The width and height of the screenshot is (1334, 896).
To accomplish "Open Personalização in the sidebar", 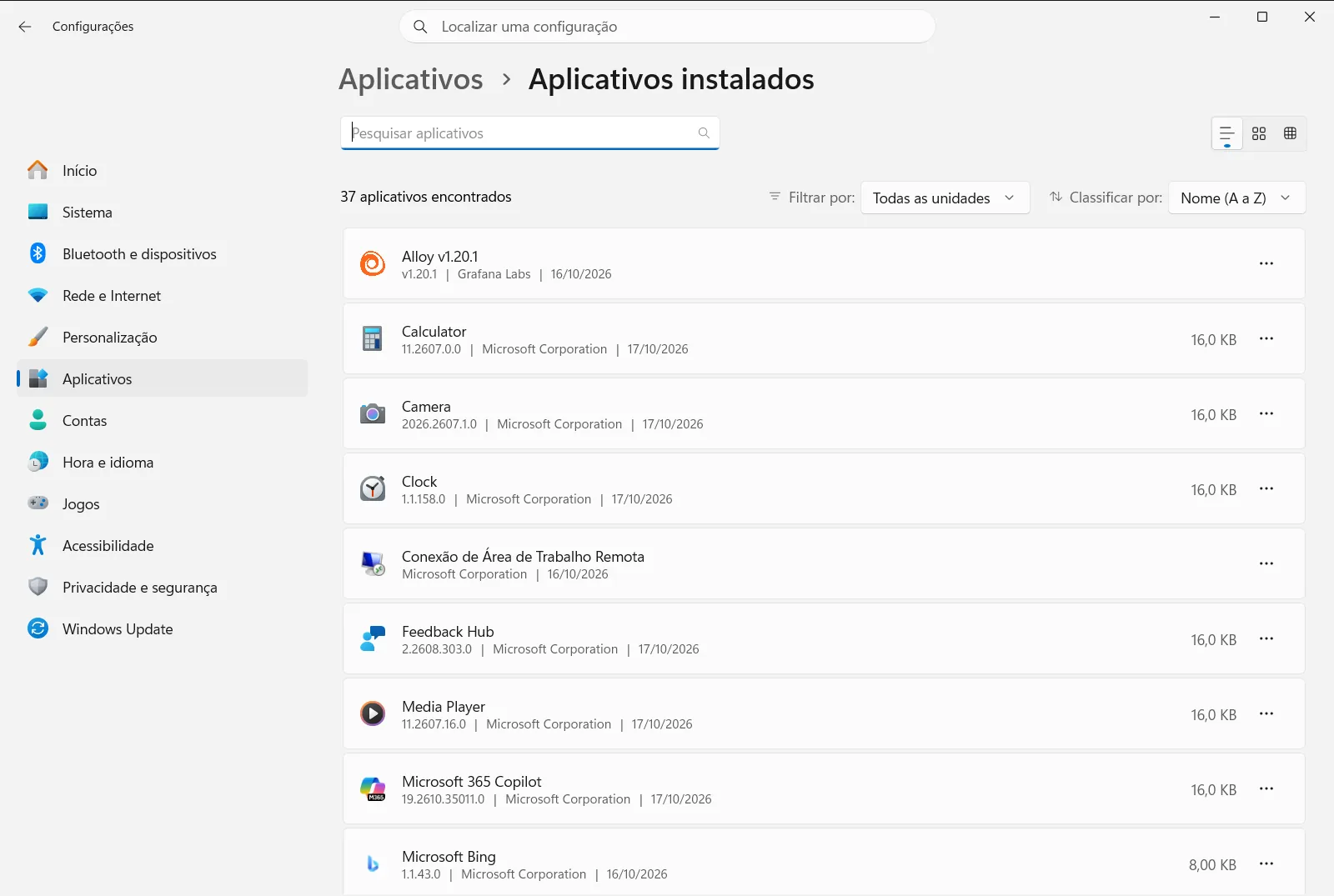I will tap(163, 338).
